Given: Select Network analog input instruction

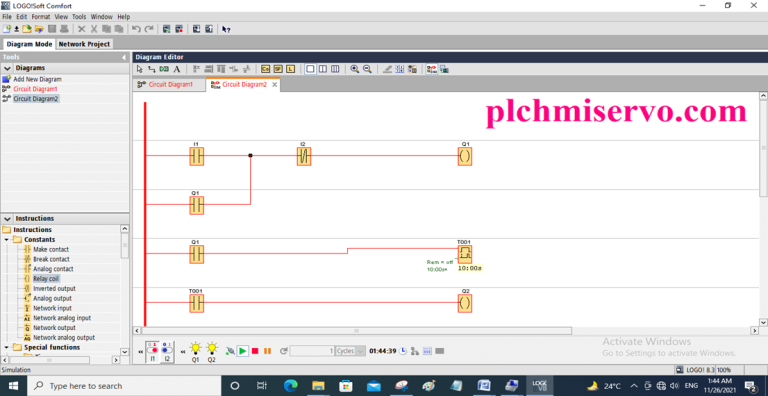Looking at the screenshot, I should pos(62,318).
